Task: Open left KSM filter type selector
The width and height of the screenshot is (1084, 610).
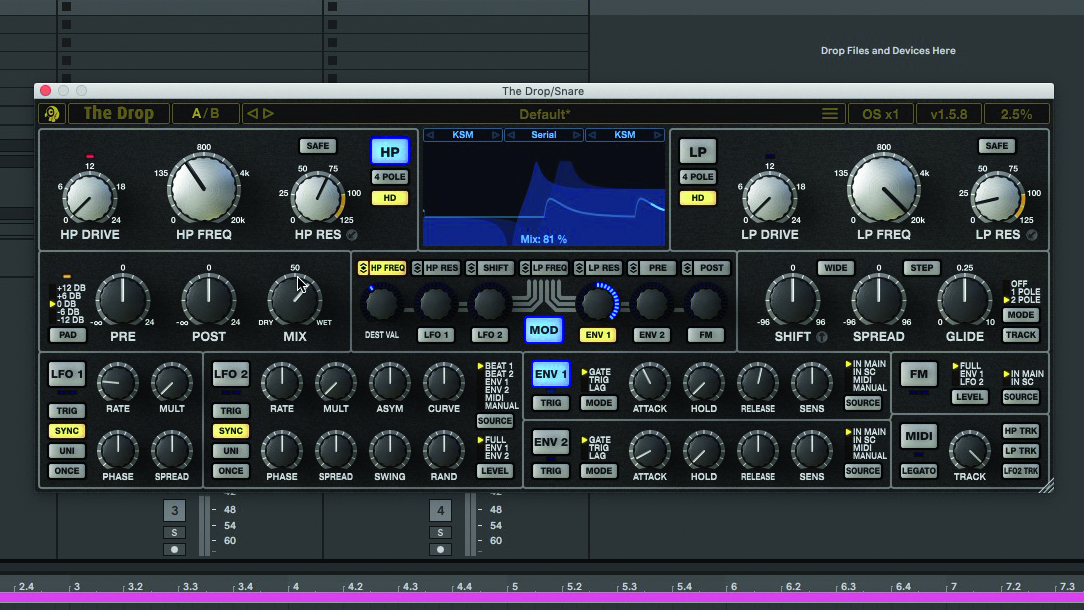Action: (462, 135)
